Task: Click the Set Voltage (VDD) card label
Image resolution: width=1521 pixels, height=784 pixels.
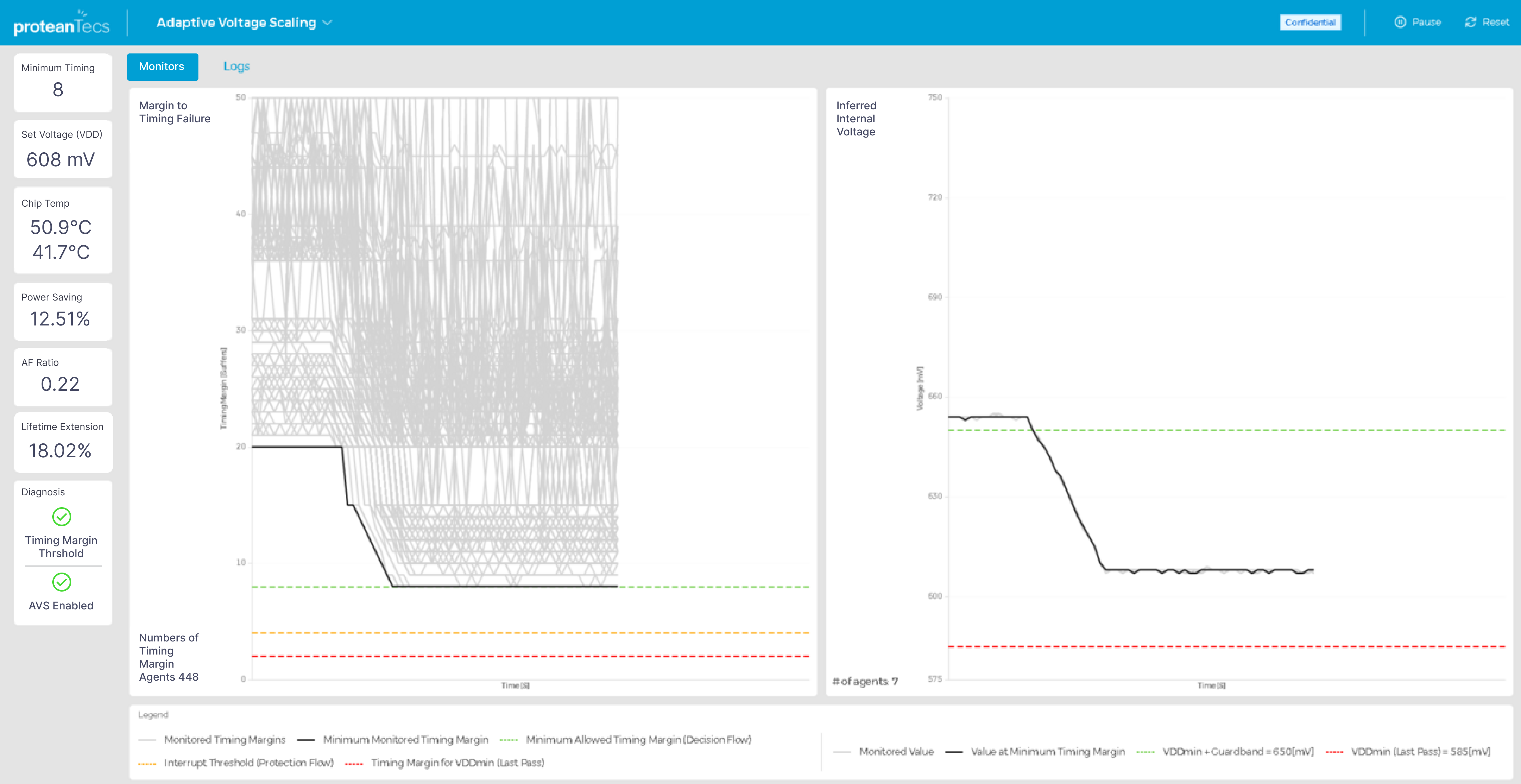Action: pos(61,135)
